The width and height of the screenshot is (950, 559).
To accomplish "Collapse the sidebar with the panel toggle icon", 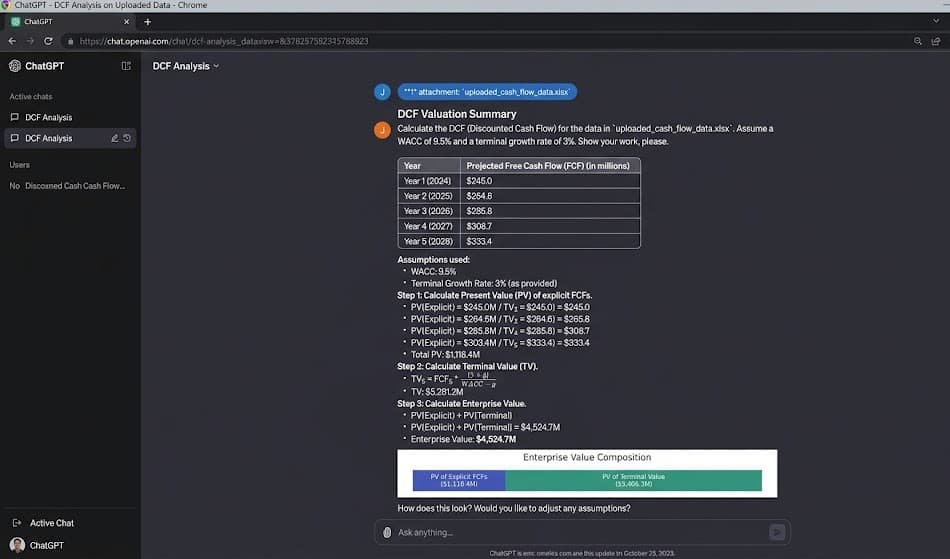I will pyautogui.click(x=126, y=66).
